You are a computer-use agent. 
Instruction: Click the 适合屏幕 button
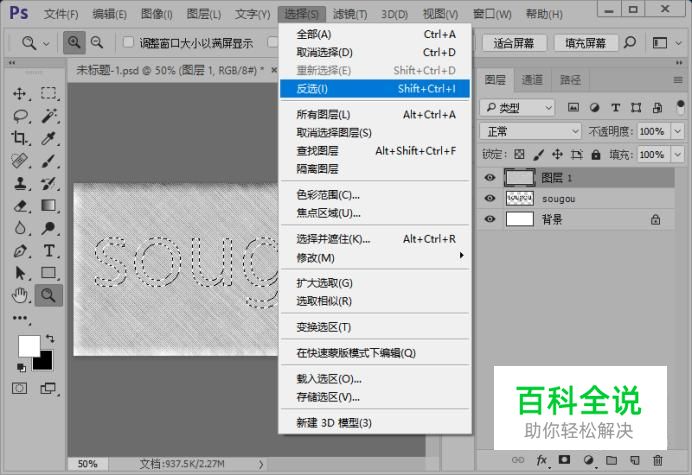[514, 43]
